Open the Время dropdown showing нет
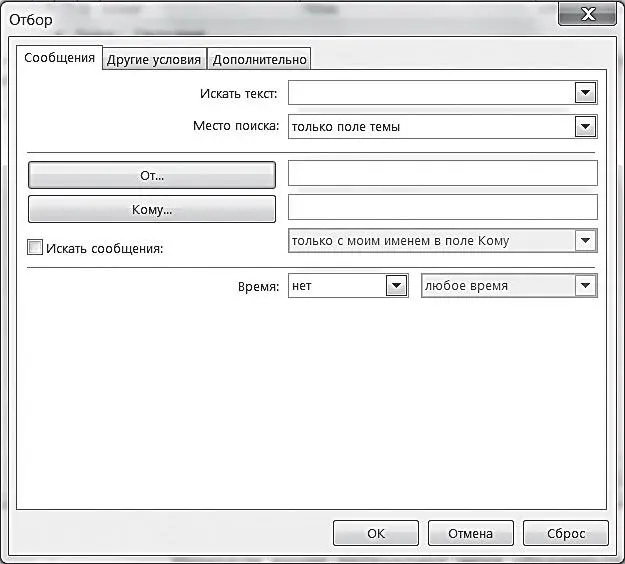The height and width of the screenshot is (564, 625). pyautogui.click(x=348, y=285)
